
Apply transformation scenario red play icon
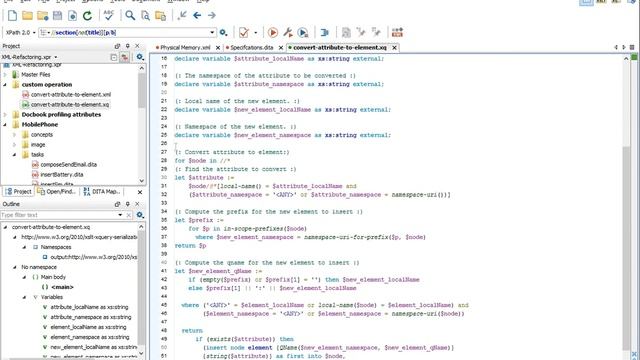coord(273,32)
